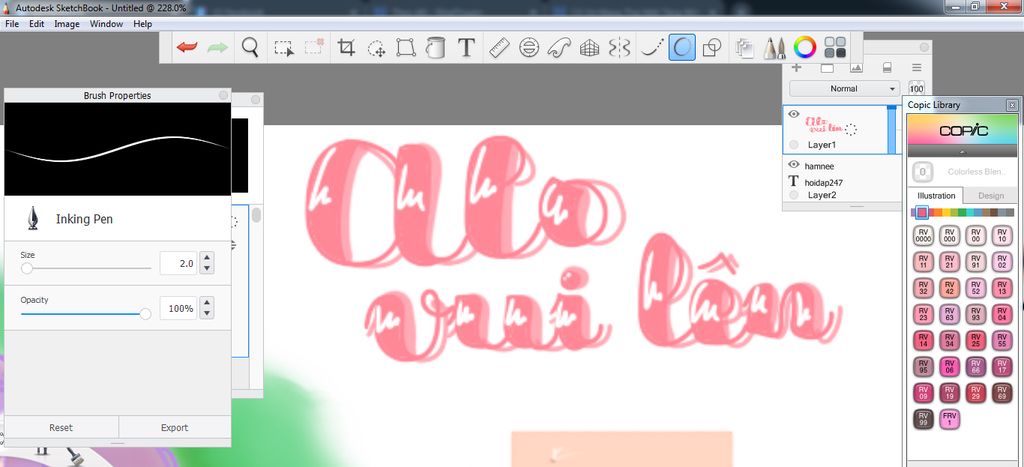The width and height of the screenshot is (1024, 467).
Task: Choose the Crop tool
Action: click(346, 48)
